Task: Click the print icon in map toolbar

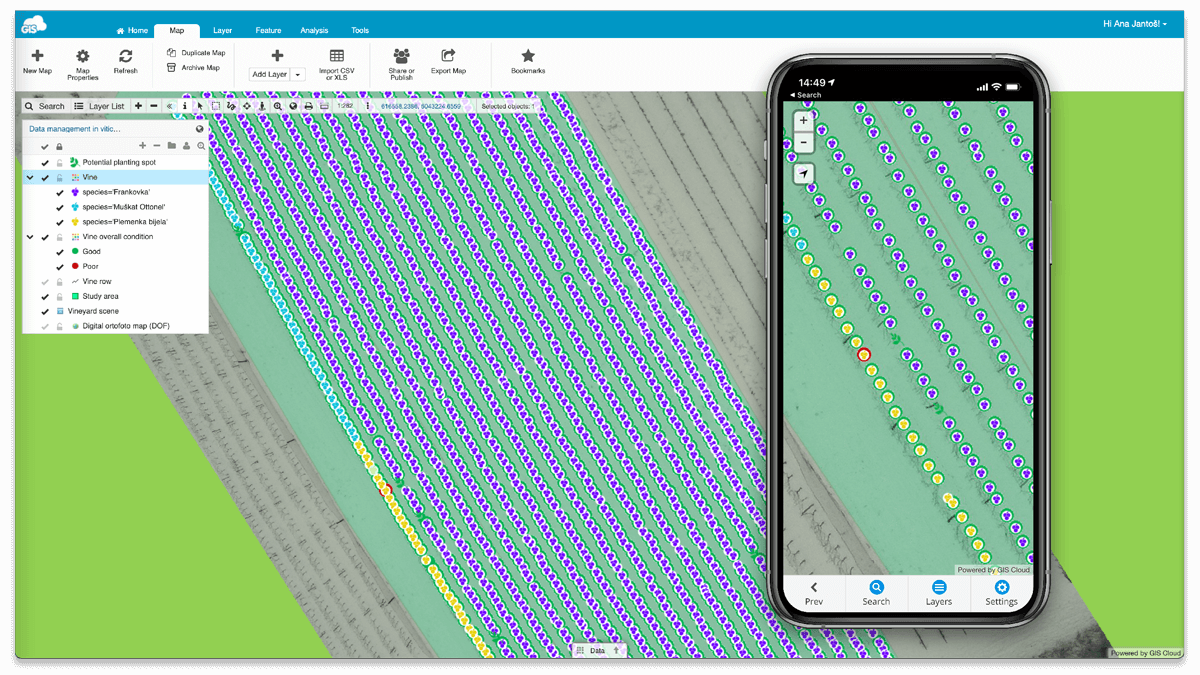Action: pyautogui.click(x=308, y=106)
